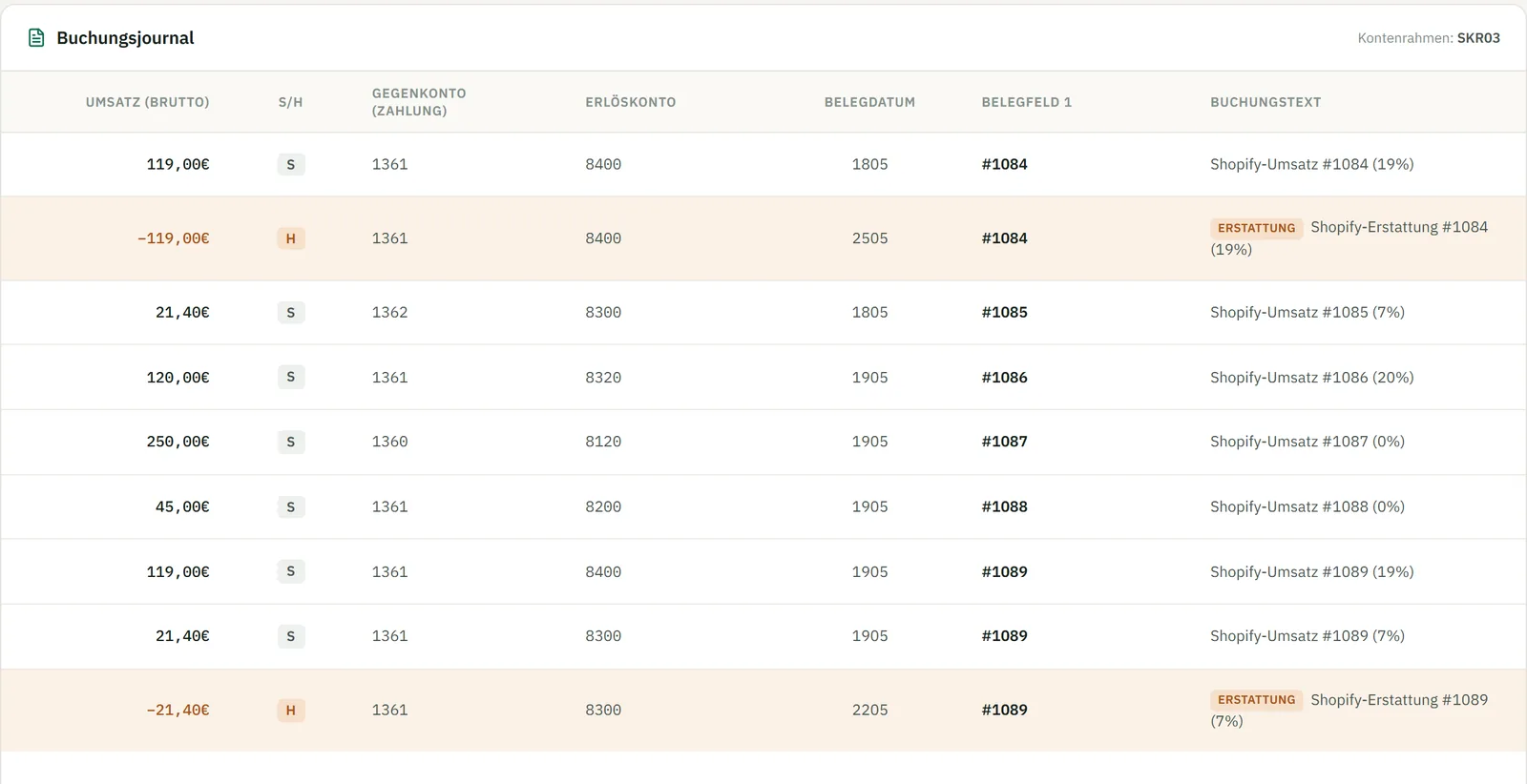Click Erlöskonto value 8120

[603, 442]
